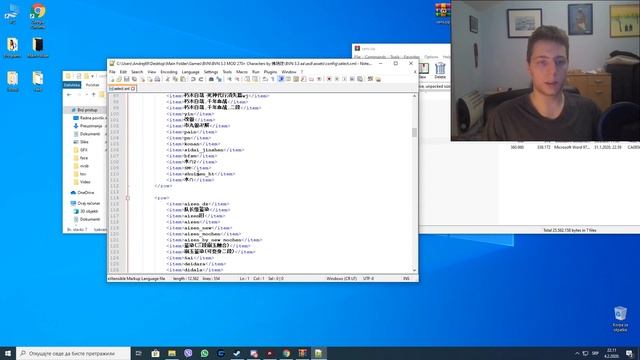640x360 pixels.
Task: Open WhatsApp from the taskbar
Action: click(204, 353)
